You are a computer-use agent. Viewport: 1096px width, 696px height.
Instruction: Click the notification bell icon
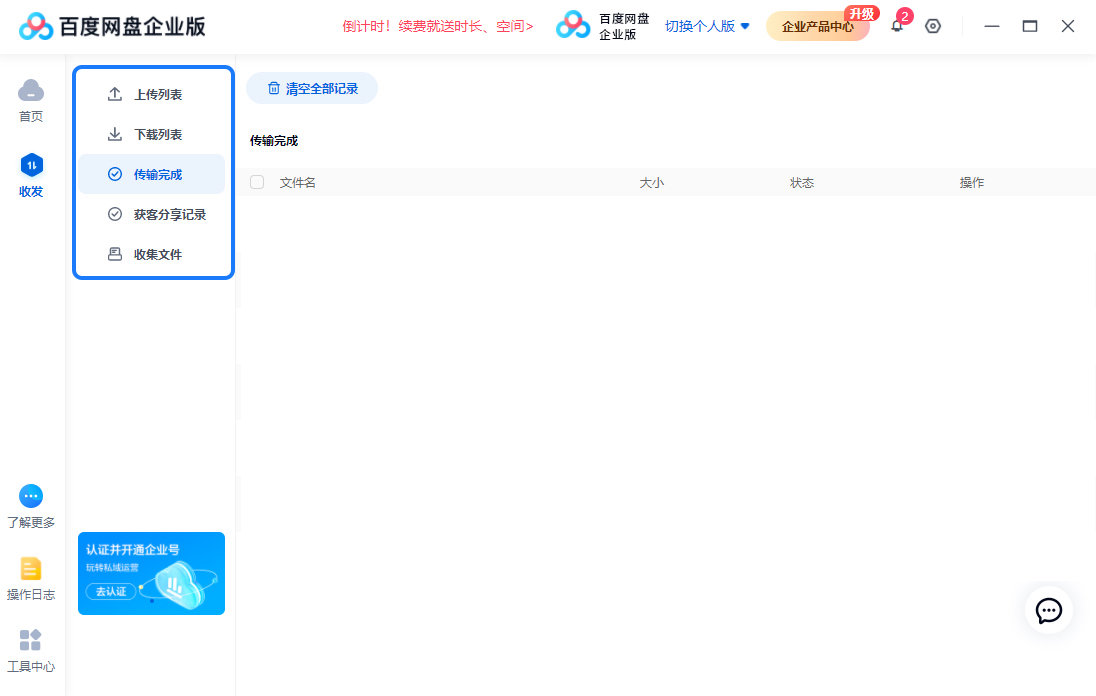point(897,27)
